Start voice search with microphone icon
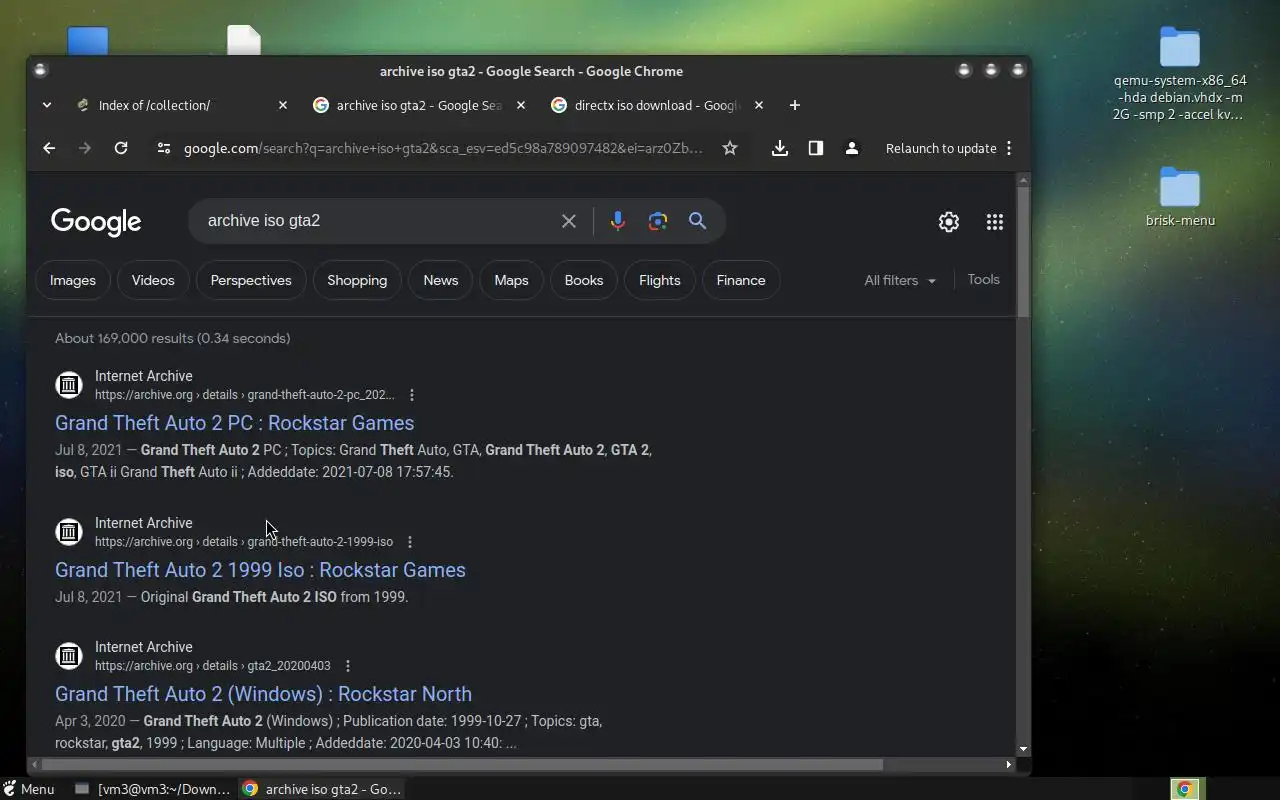The width and height of the screenshot is (1280, 800). [x=618, y=221]
